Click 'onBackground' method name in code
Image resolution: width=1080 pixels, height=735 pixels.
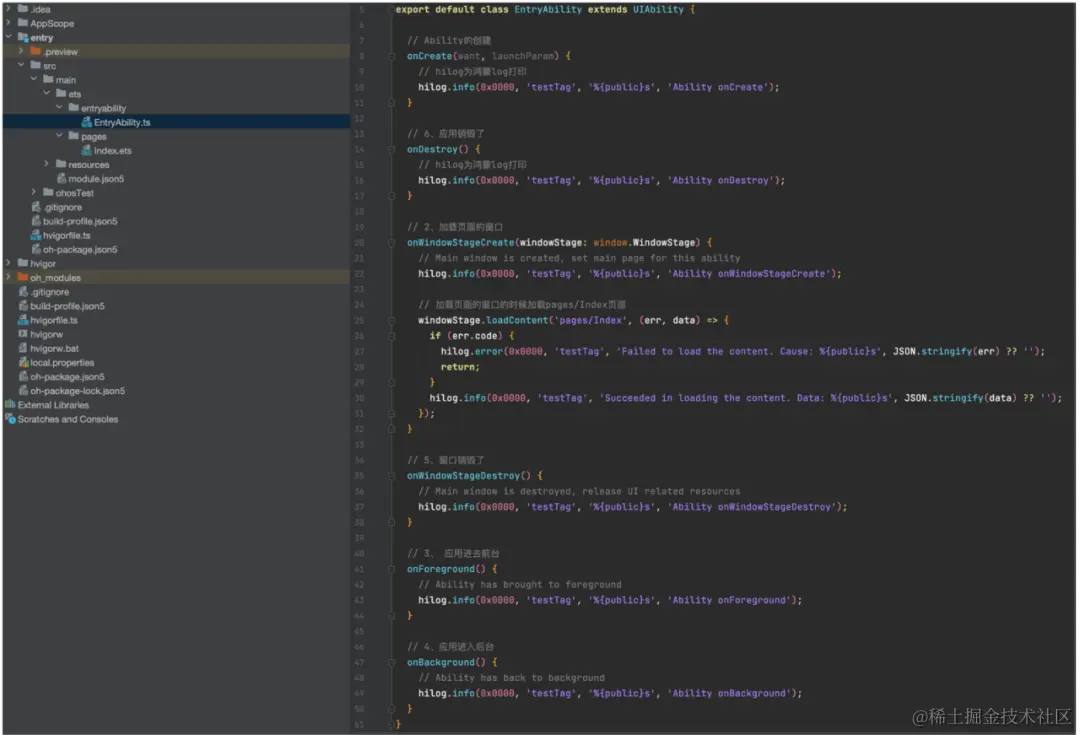(x=441, y=662)
